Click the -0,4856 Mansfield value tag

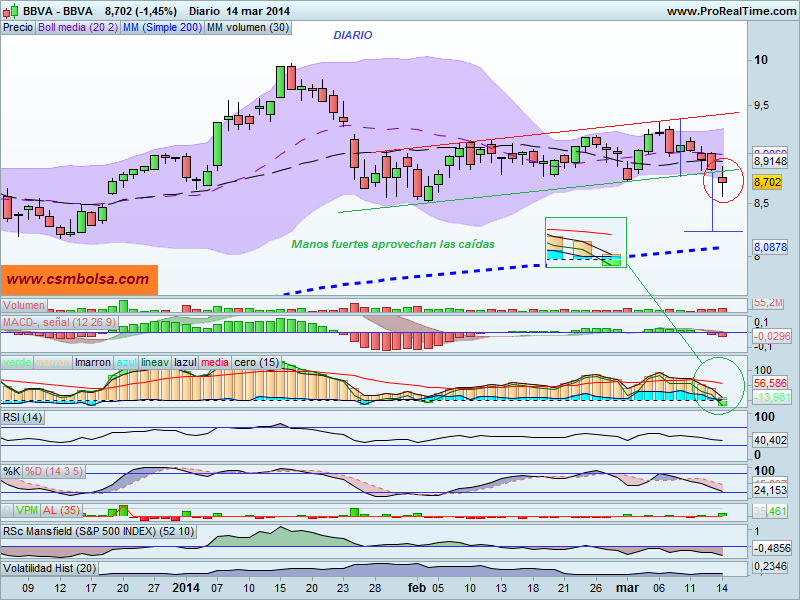[x=772, y=548]
